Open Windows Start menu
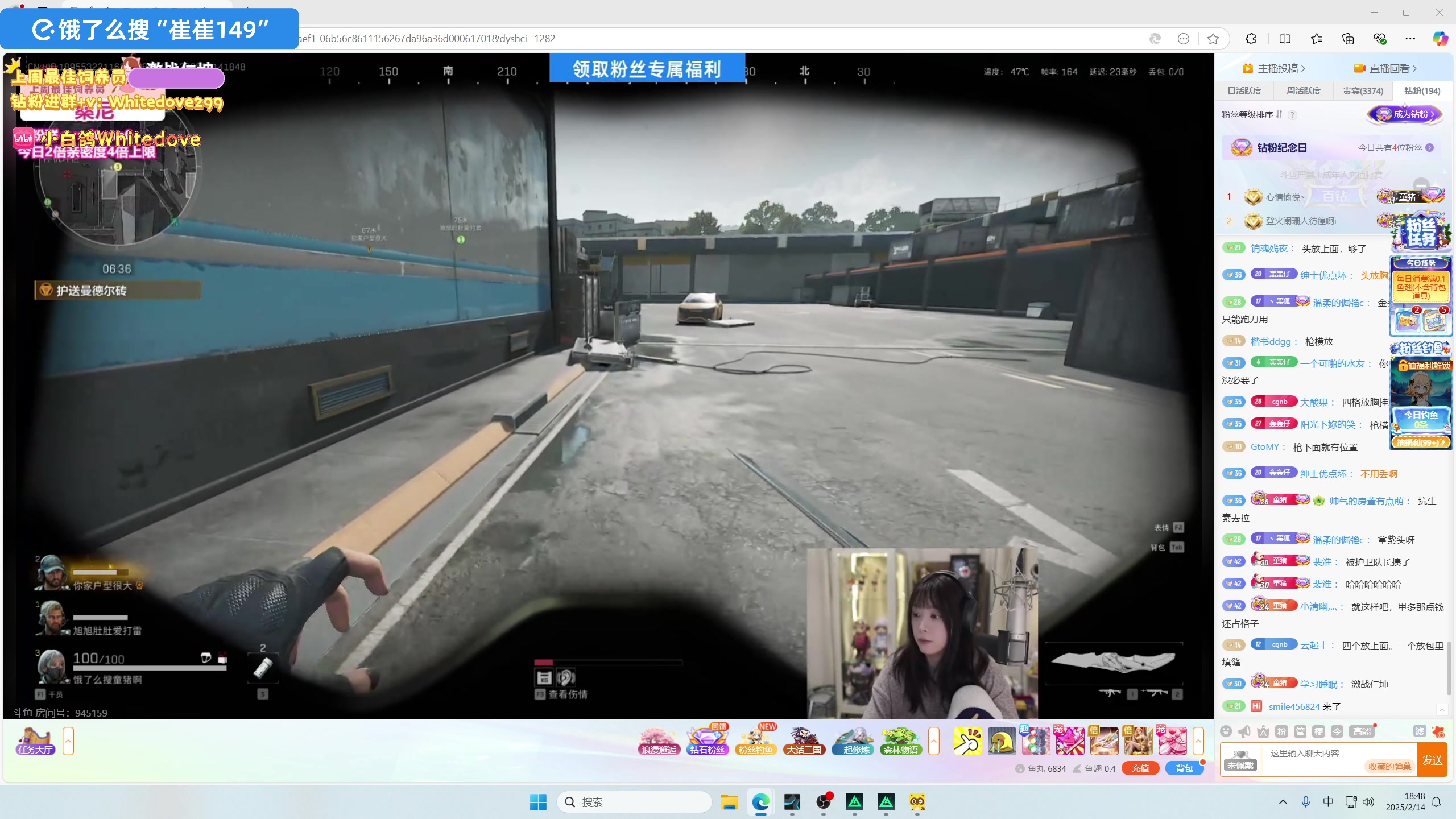This screenshot has height=819, width=1456. pos(537,802)
